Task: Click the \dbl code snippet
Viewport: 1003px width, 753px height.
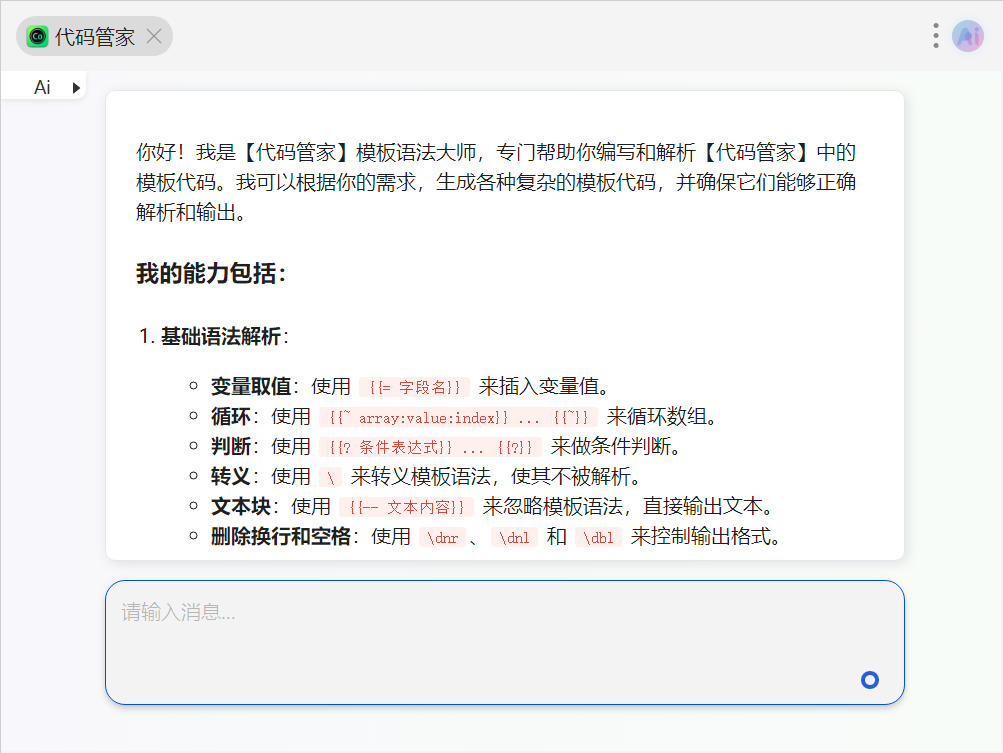Action: (598, 537)
